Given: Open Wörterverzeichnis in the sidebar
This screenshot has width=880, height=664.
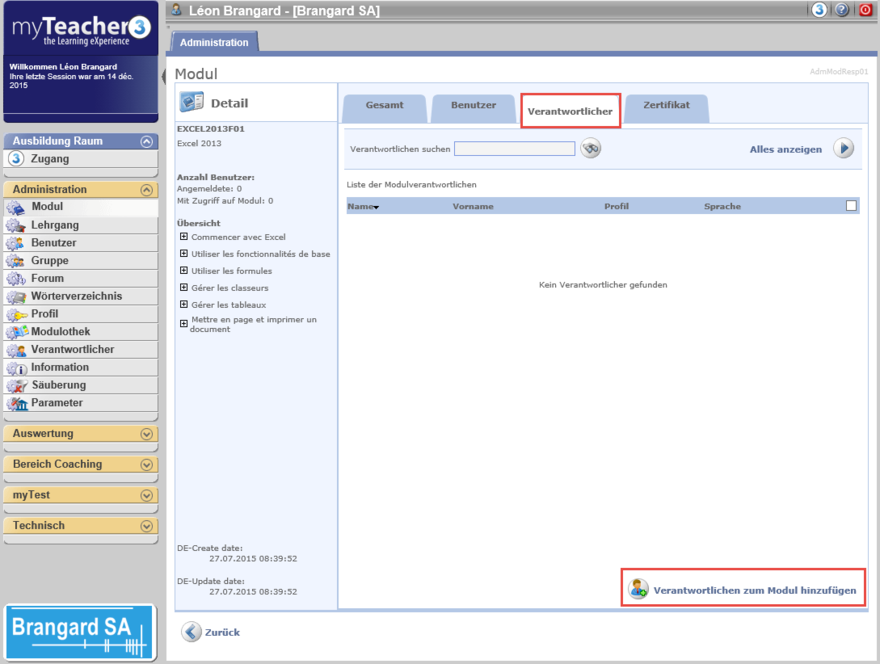Looking at the screenshot, I should pos(76,296).
